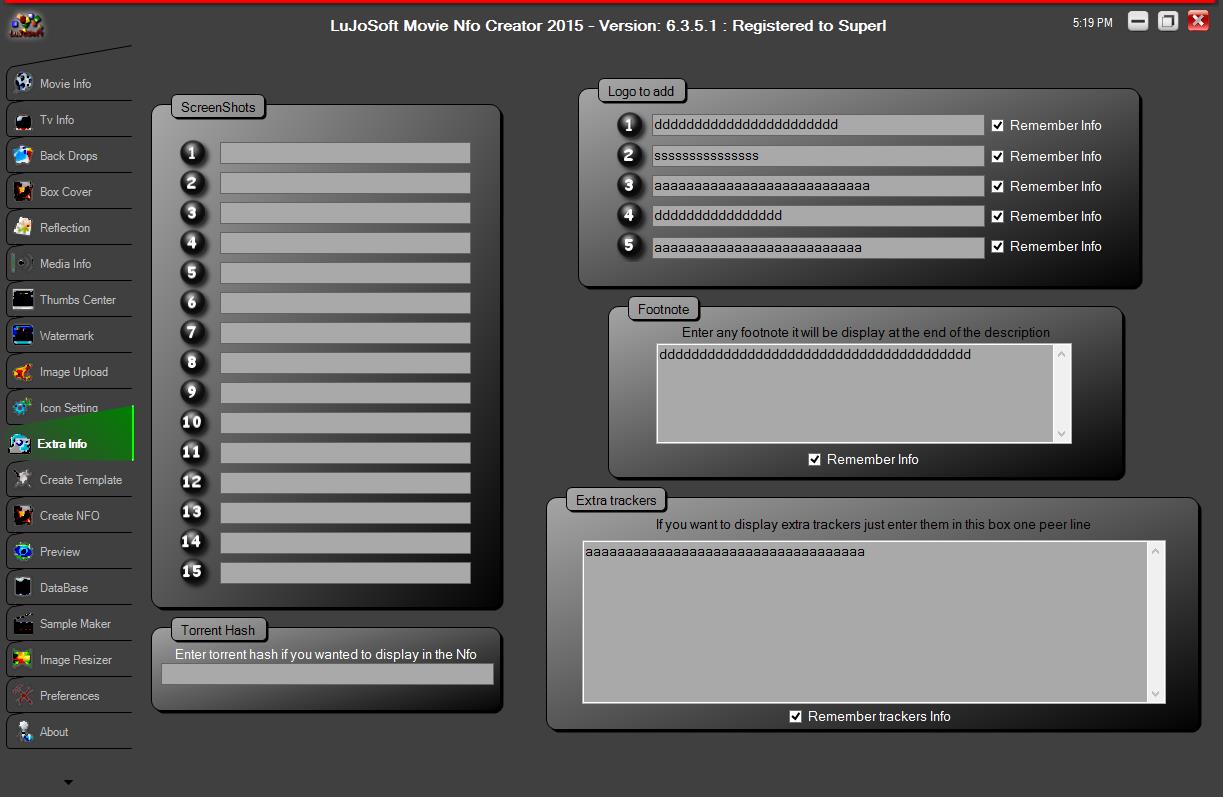Click the Extra Info icon
This screenshot has width=1223, height=797.
[21, 443]
